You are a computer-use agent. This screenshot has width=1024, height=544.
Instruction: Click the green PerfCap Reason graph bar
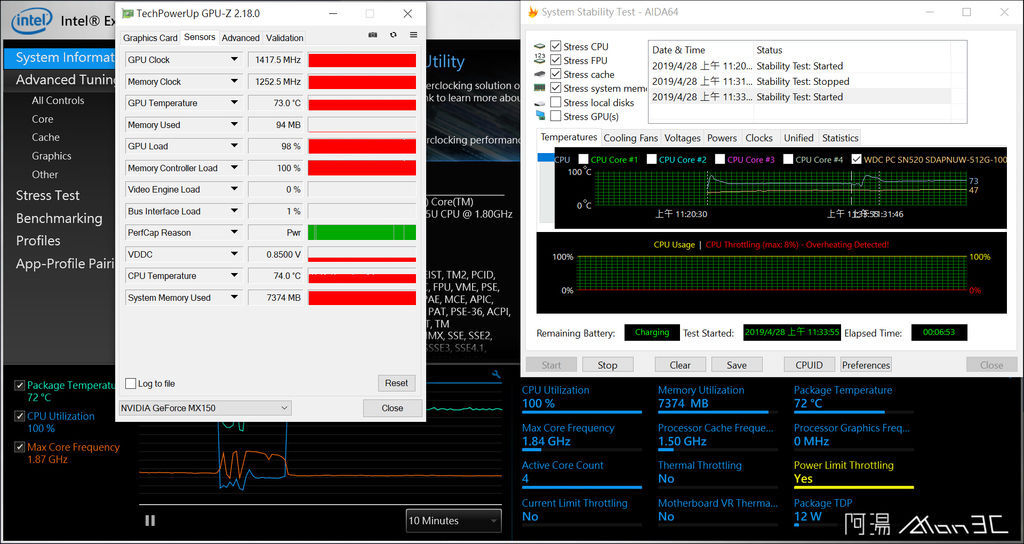(362, 232)
